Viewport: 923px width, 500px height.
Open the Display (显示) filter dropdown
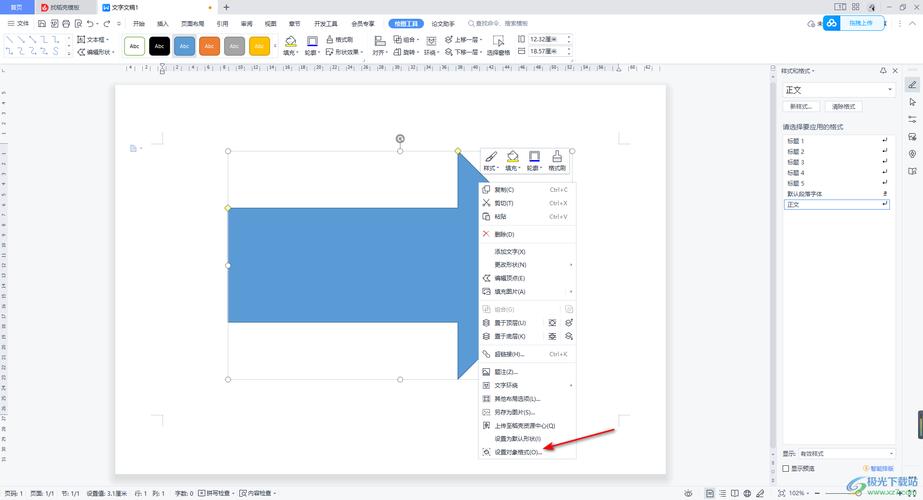847,454
